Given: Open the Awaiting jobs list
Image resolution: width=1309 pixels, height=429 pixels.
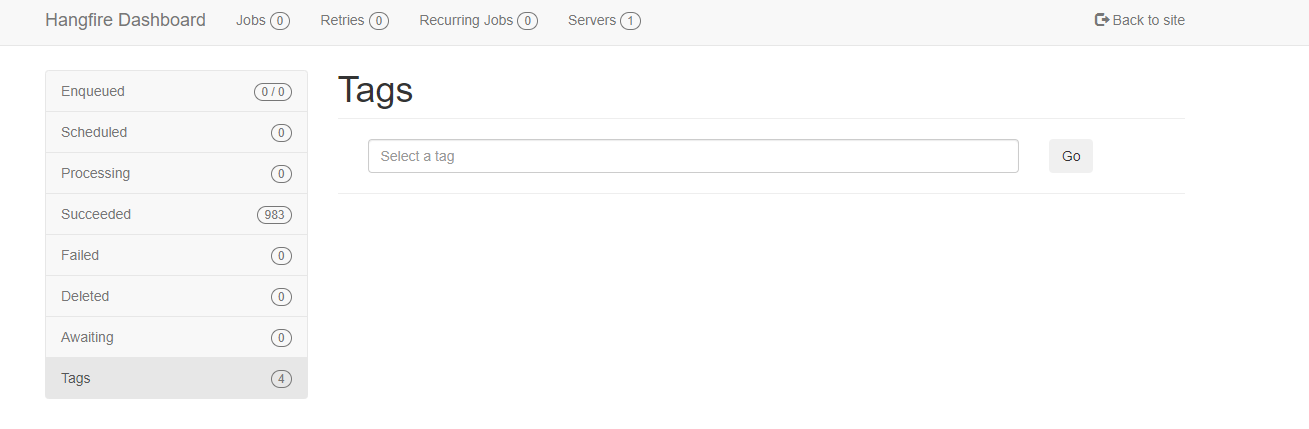Looking at the screenshot, I should click(x=176, y=337).
